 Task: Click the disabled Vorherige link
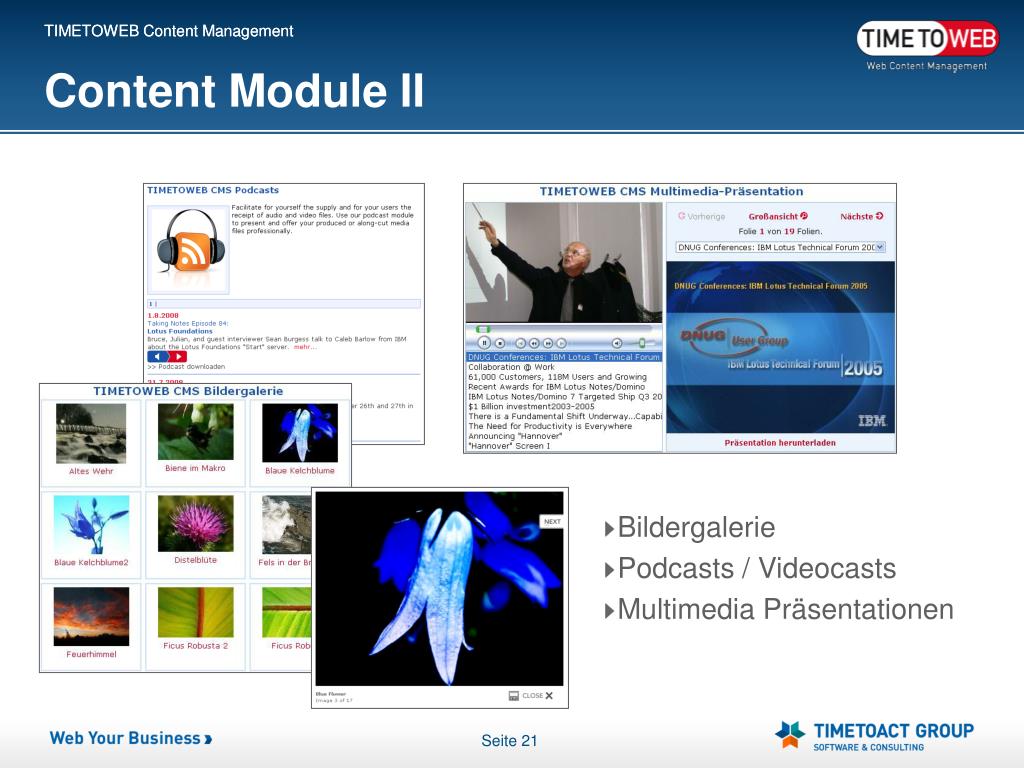(701, 216)
